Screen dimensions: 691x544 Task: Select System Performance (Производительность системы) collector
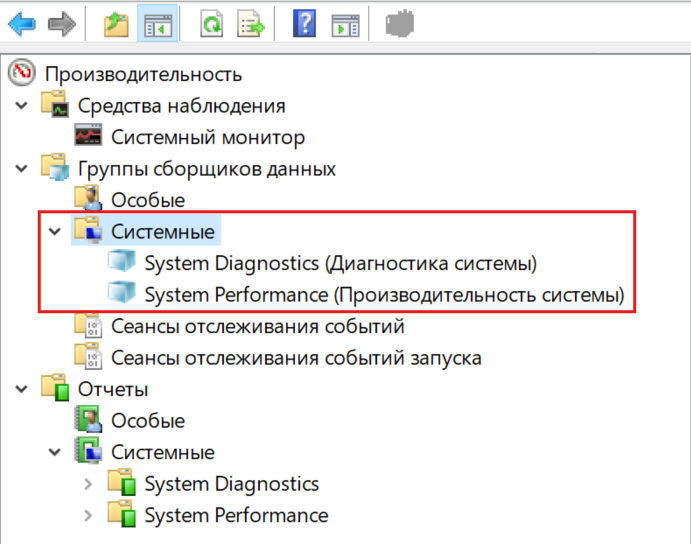coord(383,295)
